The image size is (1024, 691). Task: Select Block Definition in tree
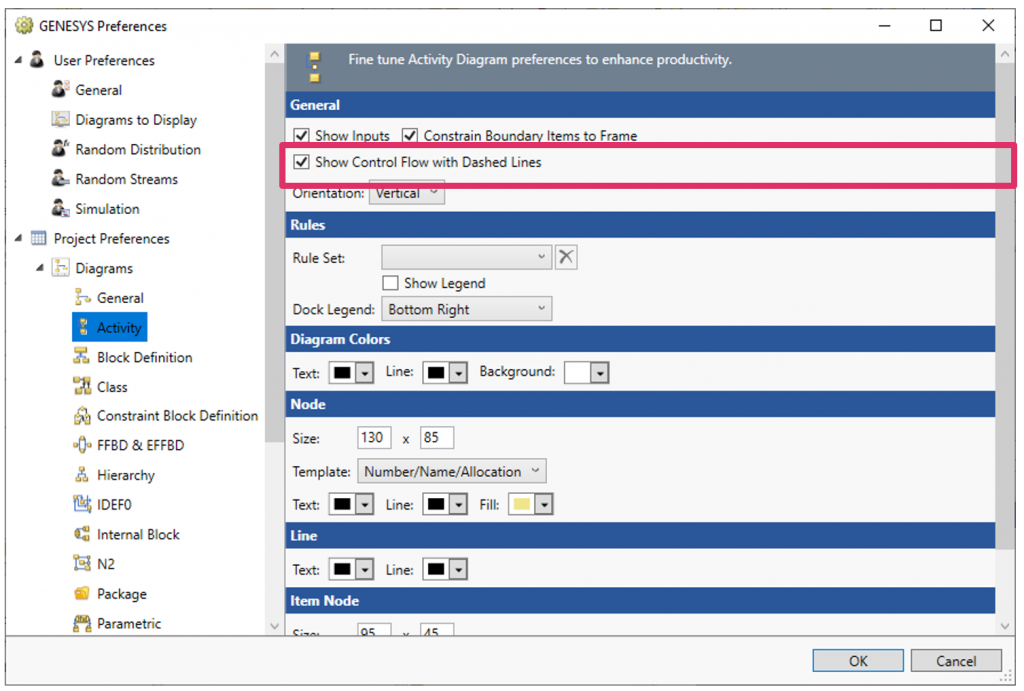pyautogui.click(x=144, y=357)
